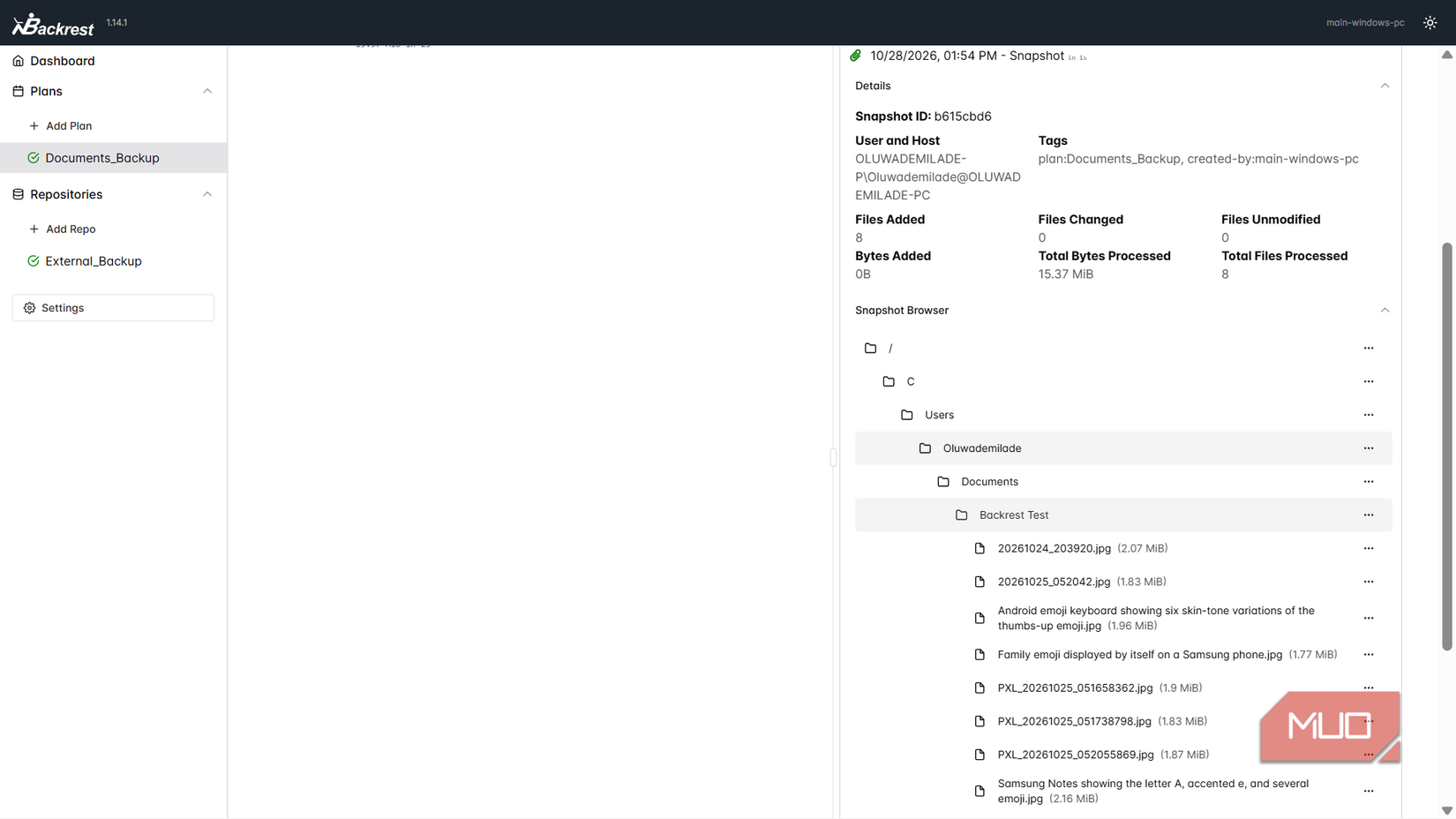Screen dimensions: 1456x819
Task: Select the Oluwademilade folder
Action: (x=1123, y=448)
